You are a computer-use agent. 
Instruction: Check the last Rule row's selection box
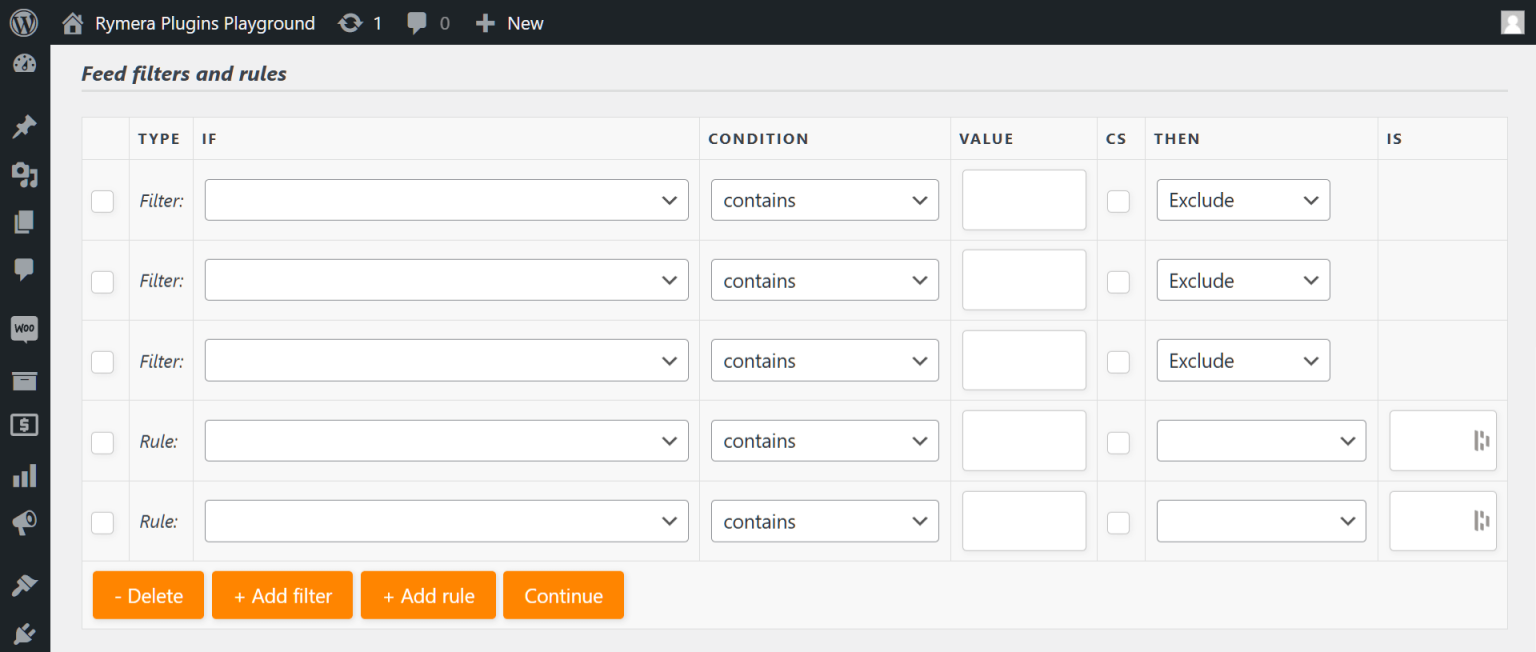pyautogui.click(x=102, y=521)
